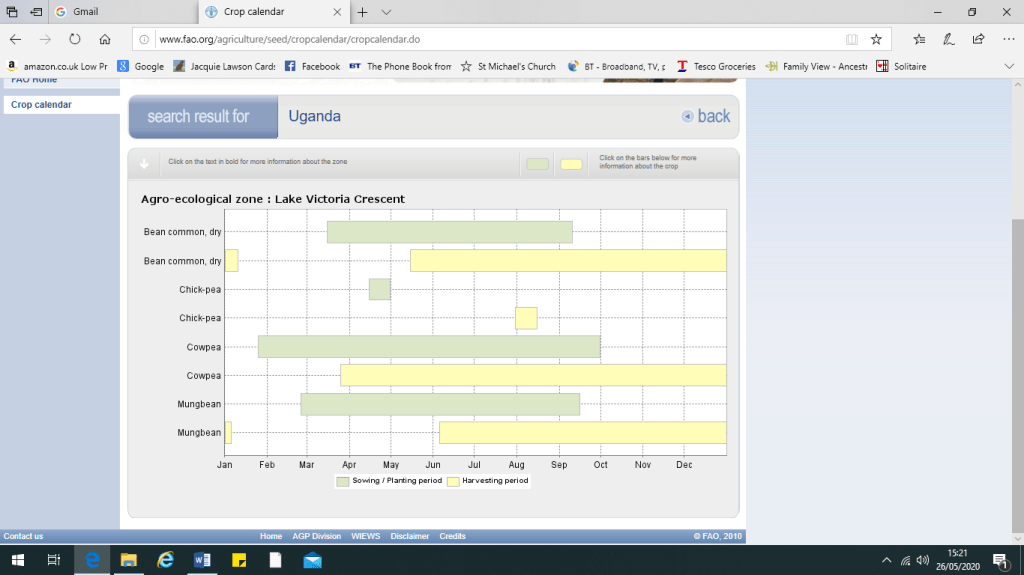This screenshot has height=575, width=1024.
Task: Open the Facebook bookmark
Action: tap(312, 67)
